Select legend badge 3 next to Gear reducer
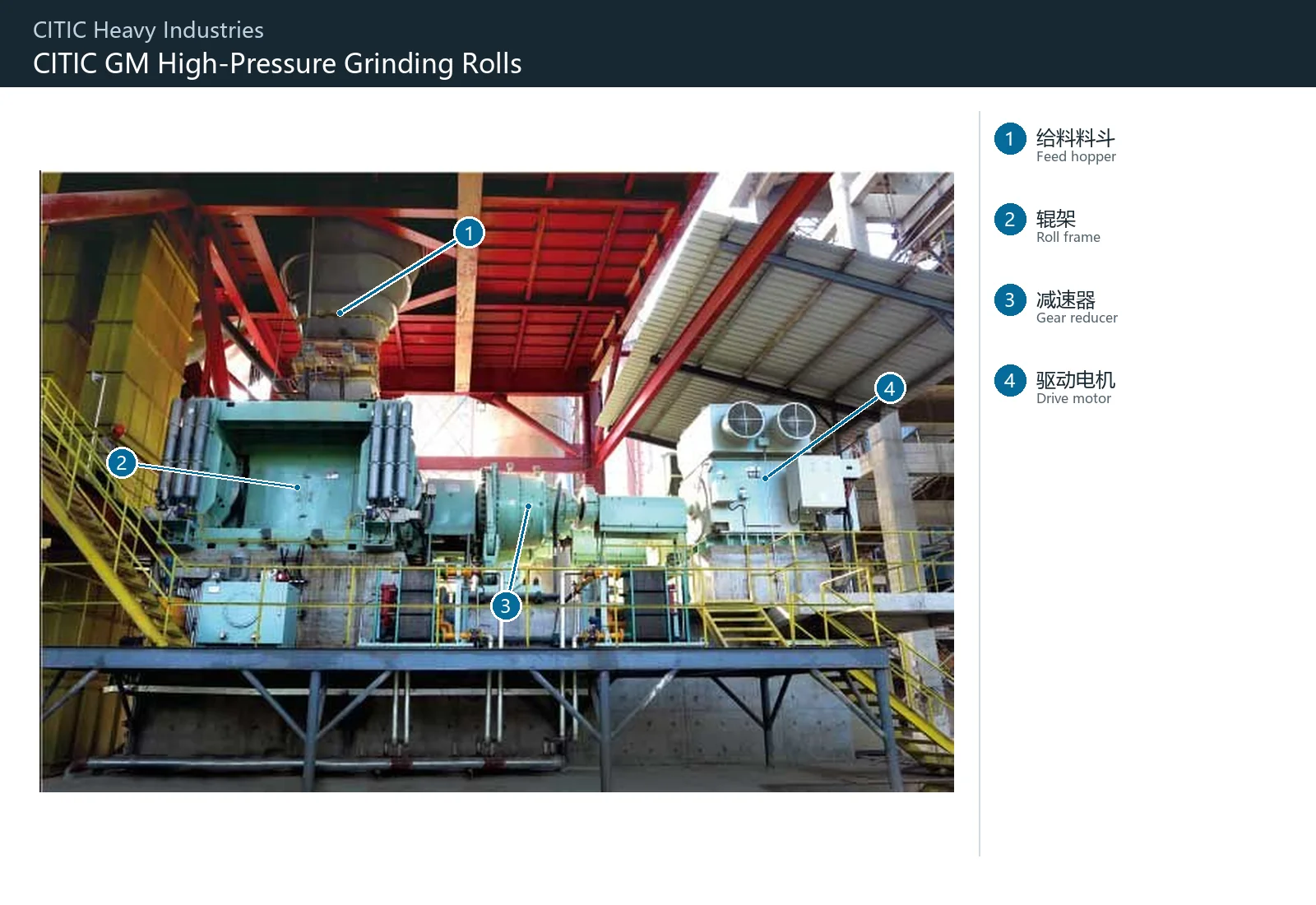The height and width of the screenshot is (905, 1316). (x=1010, y=300)
